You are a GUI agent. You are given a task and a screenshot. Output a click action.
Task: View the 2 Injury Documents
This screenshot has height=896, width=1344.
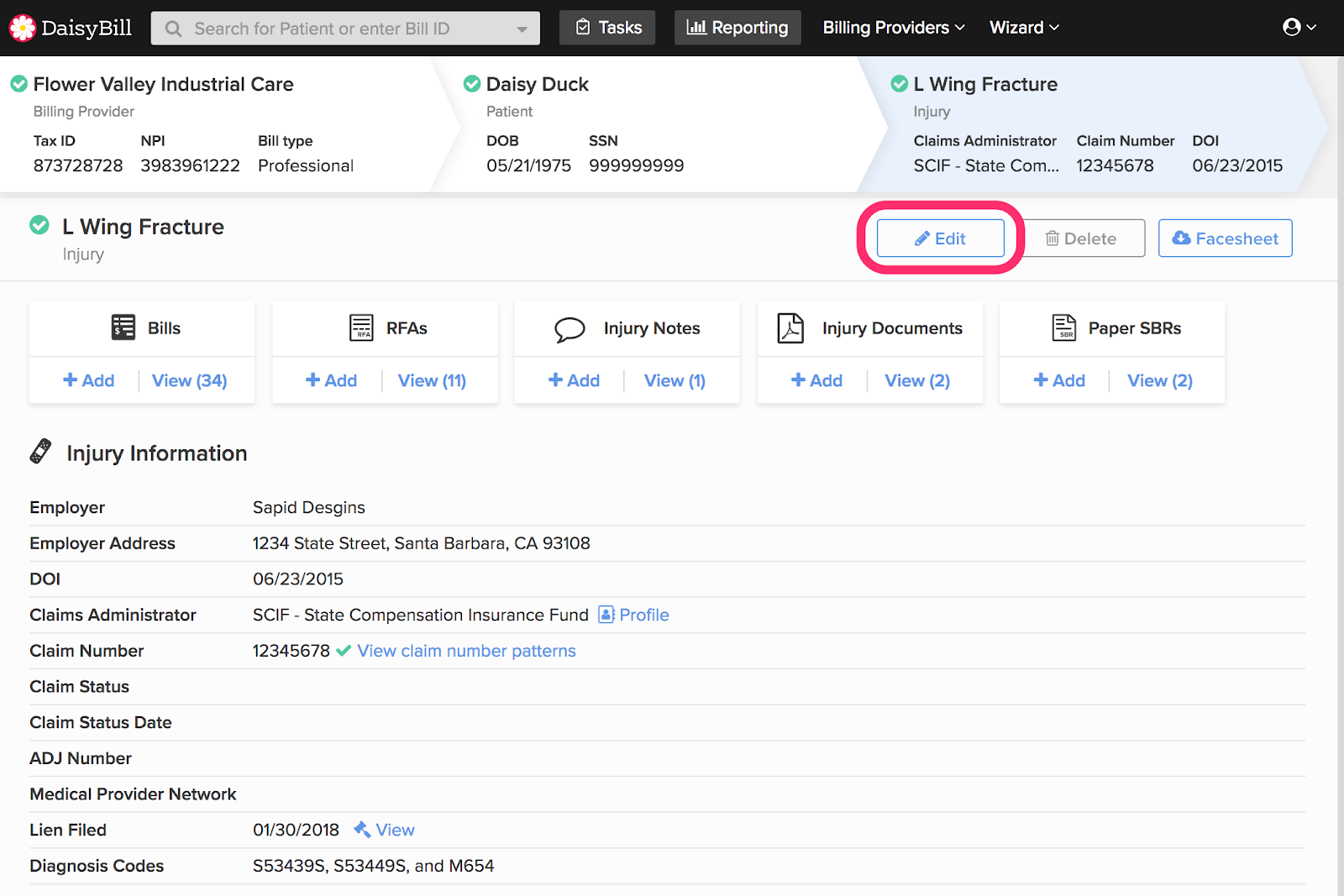917,380
